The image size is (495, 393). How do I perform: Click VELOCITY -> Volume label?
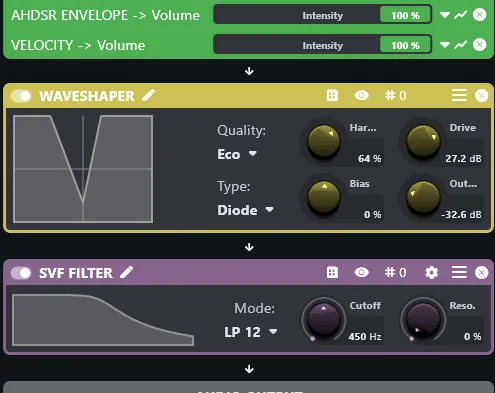pos(78,45)
